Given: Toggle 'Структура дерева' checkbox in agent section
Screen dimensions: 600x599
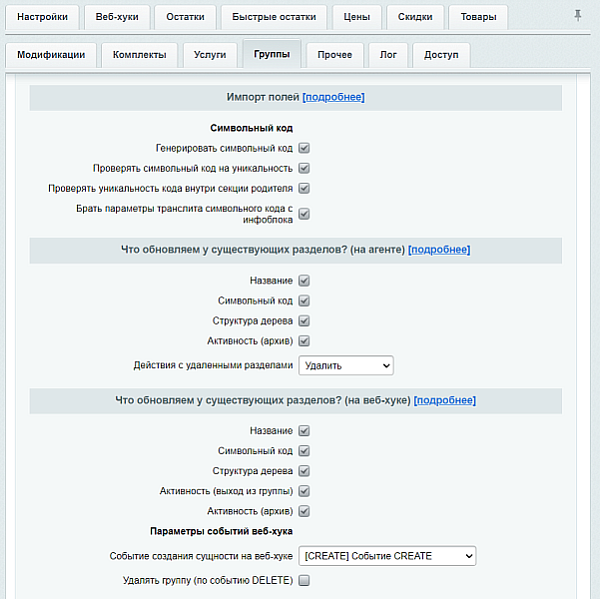Looking at the screenshot, I should [x=304, y=321].
